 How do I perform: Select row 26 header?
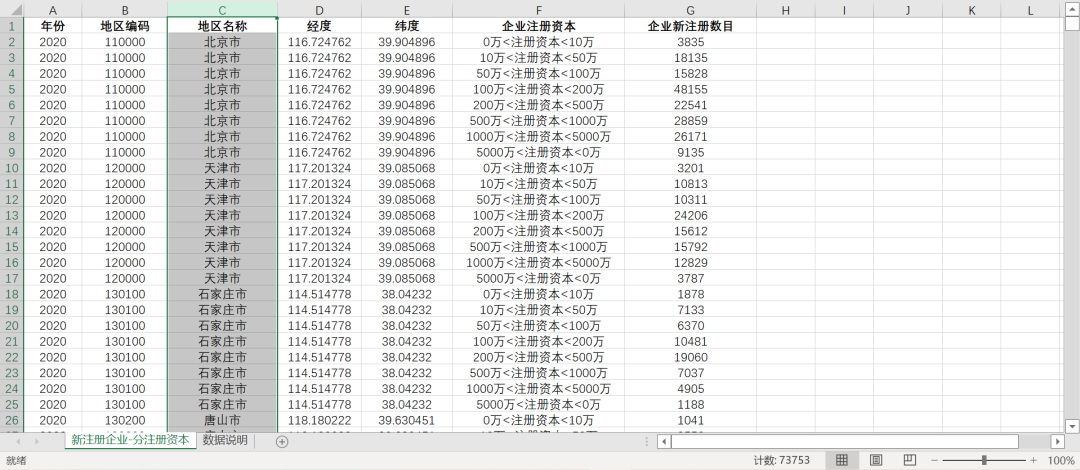coord(12,420)
